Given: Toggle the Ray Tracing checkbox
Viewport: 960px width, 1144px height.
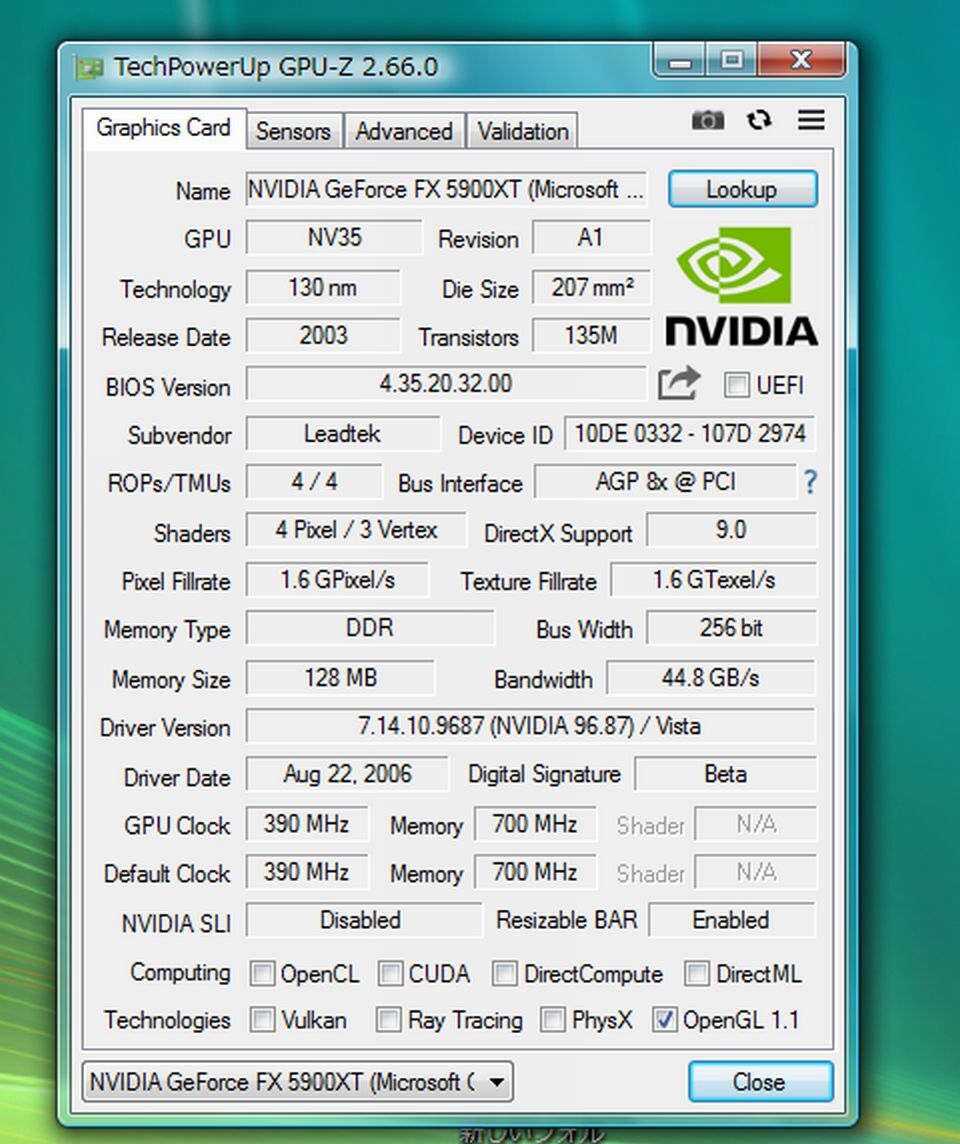Looking at the screenshot, I should click(x=389, y=1019).
